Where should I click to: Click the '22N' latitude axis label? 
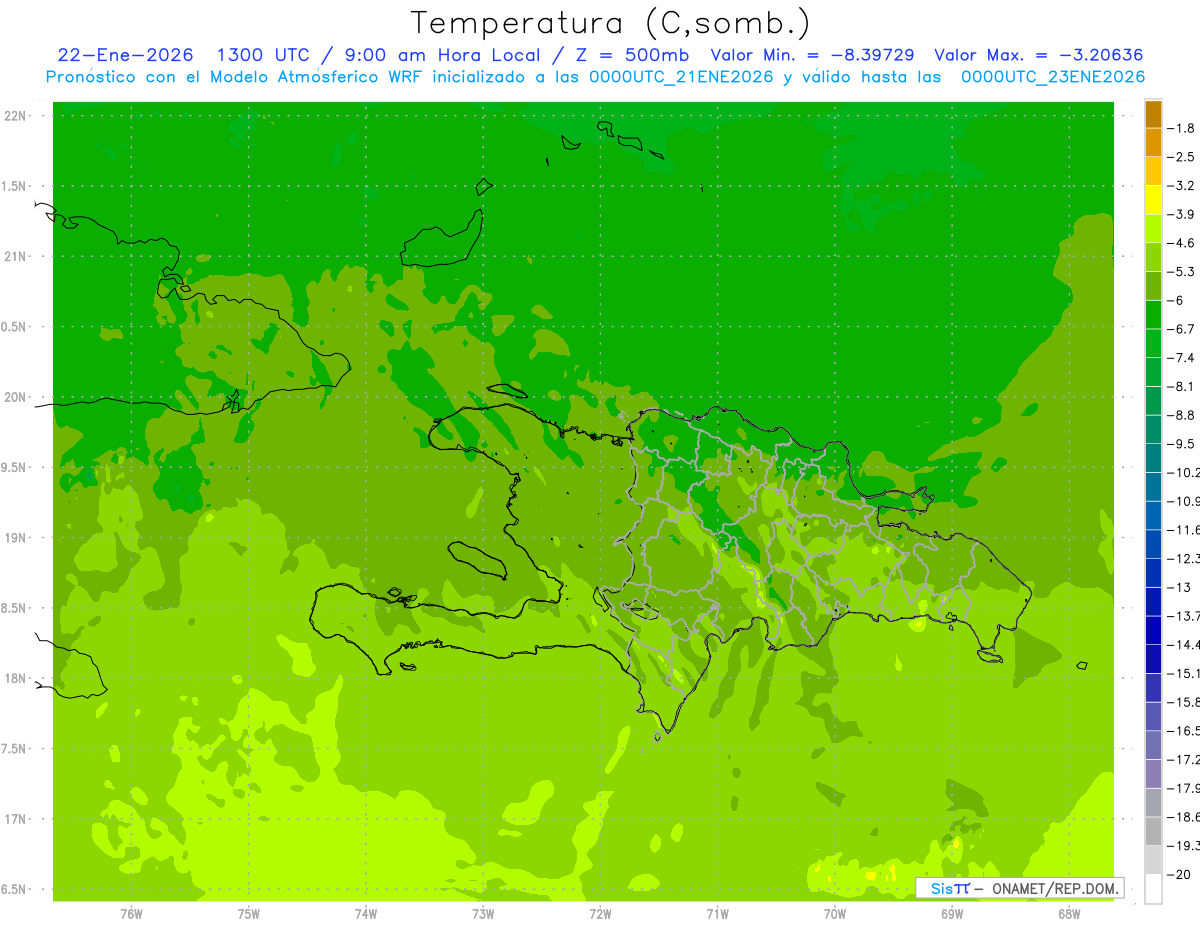point(15,116)
